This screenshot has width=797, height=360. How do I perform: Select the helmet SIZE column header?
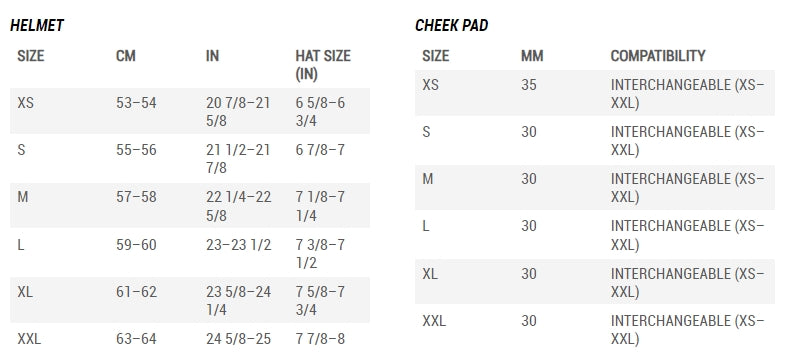[x=30, y=55]
